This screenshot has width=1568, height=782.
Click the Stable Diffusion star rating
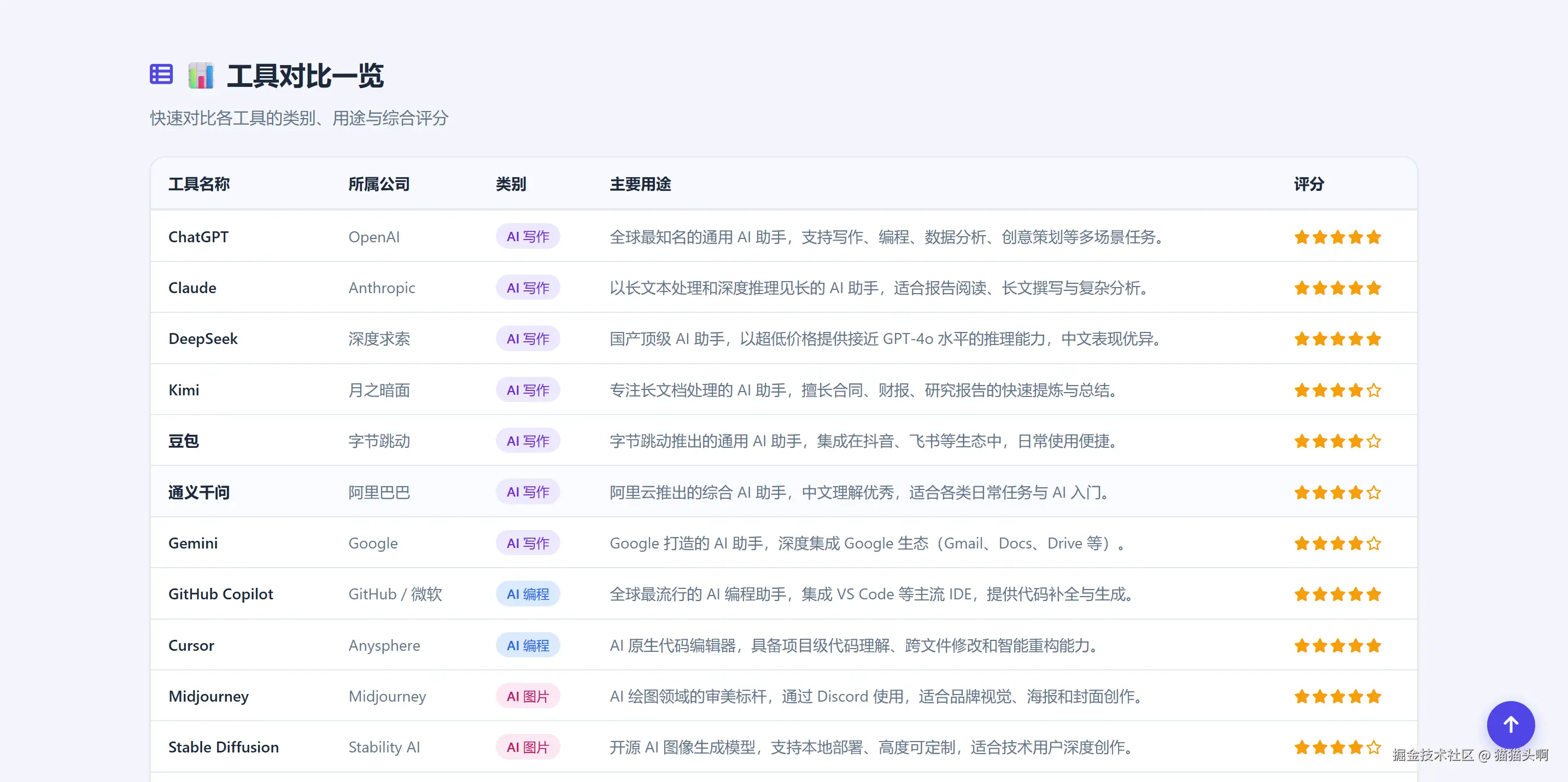tap(1337, 748)
